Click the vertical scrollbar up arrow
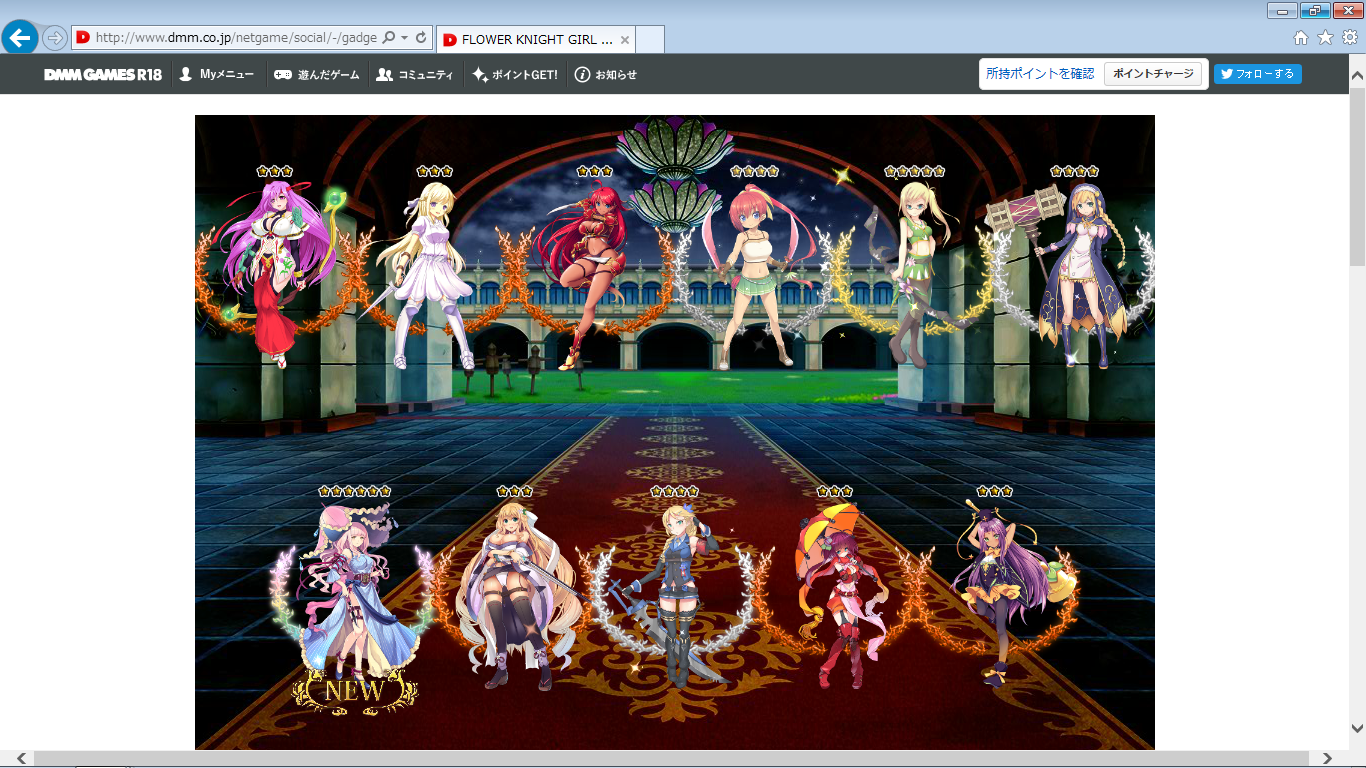This screenshot has width=1366, height=768. 1357,75
